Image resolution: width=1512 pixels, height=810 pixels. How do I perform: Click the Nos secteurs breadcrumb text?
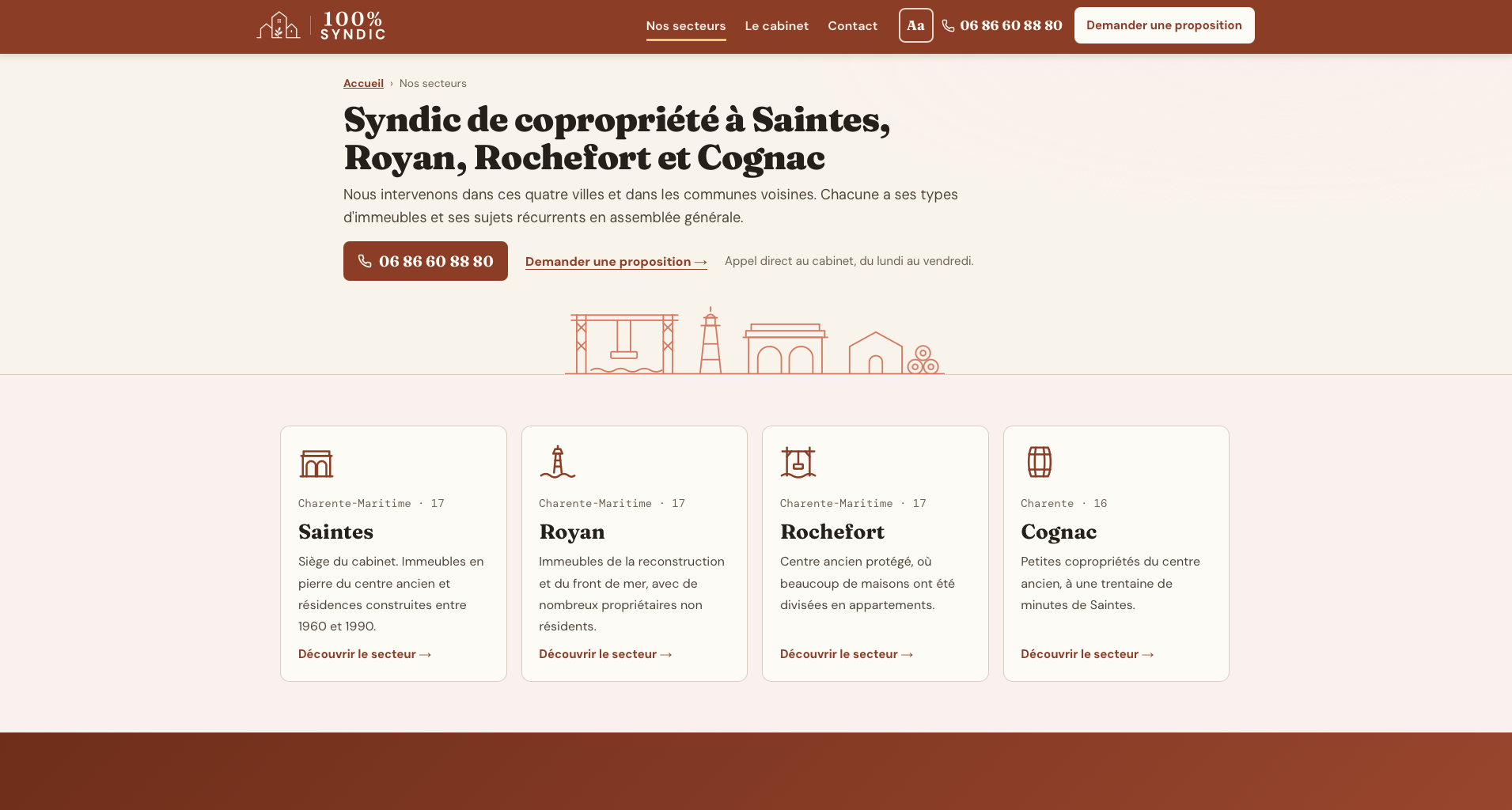pyautogui.click(x=433, y=83)
